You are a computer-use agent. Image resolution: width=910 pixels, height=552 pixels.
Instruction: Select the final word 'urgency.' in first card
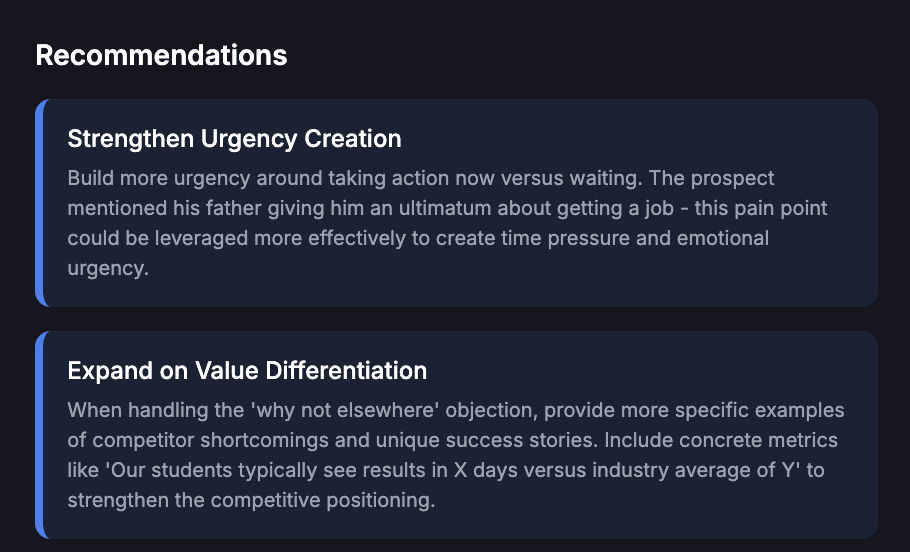108,269
